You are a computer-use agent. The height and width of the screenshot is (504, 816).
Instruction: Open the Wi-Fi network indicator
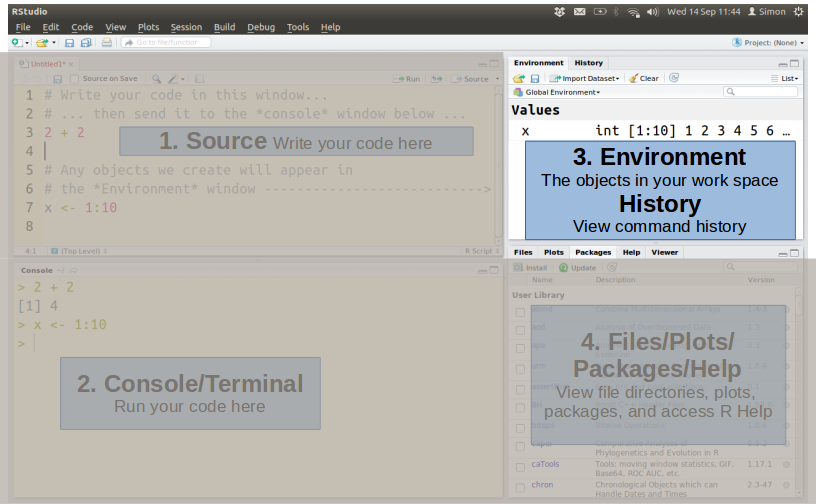pos(633,12)
